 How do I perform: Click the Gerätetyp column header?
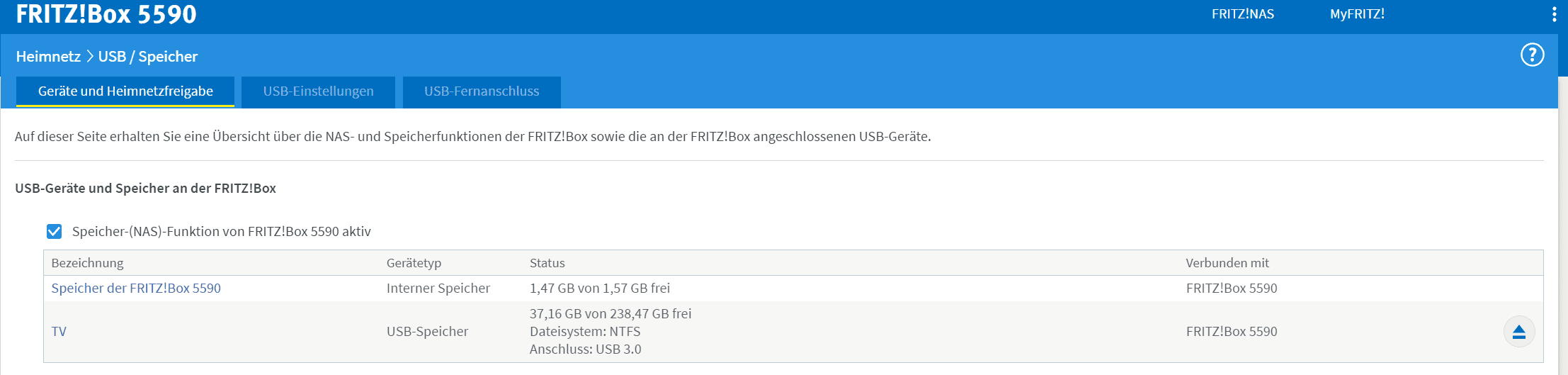click(x=414, y=263)
